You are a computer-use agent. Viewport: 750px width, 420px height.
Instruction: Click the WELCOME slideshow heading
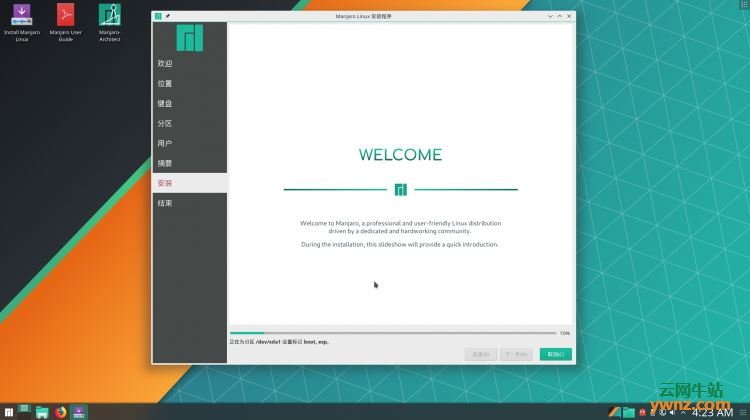(400, 155)
